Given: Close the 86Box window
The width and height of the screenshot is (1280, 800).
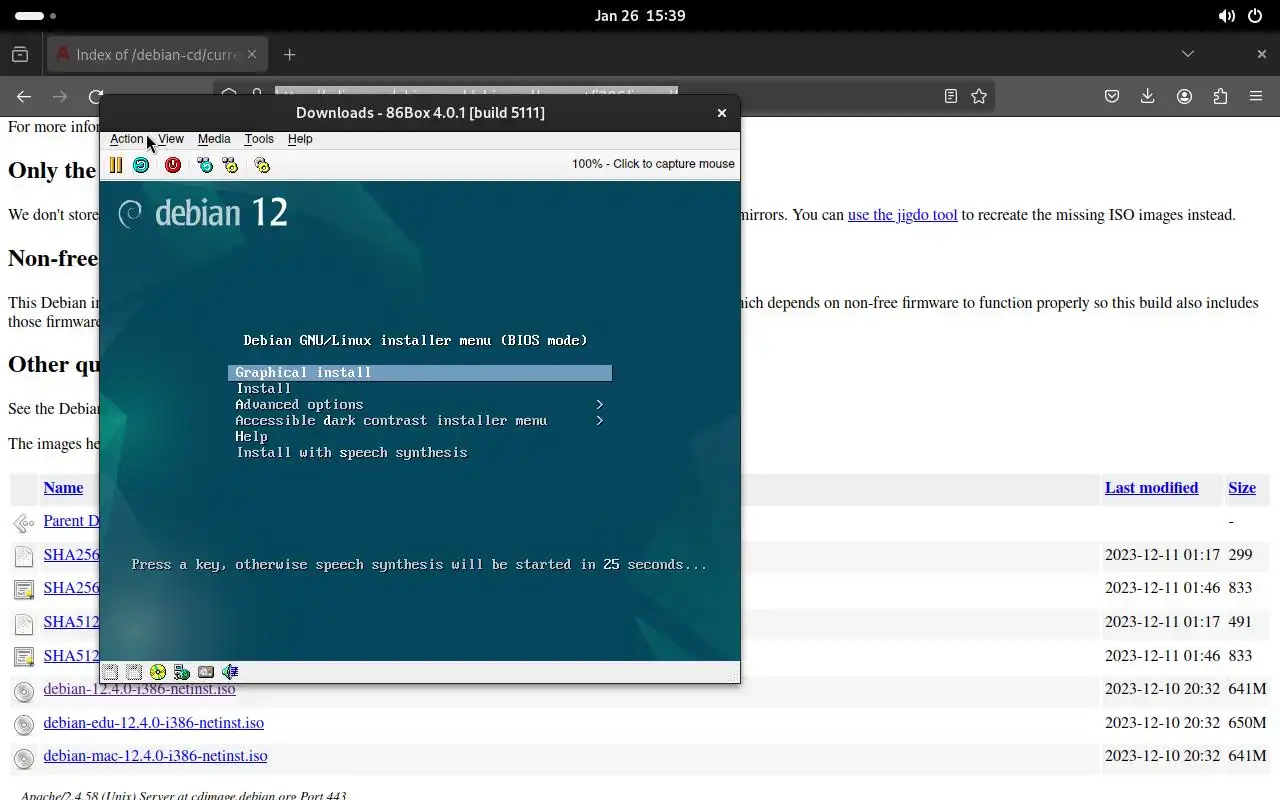Looking at the screenshot, I should [722, 113].
